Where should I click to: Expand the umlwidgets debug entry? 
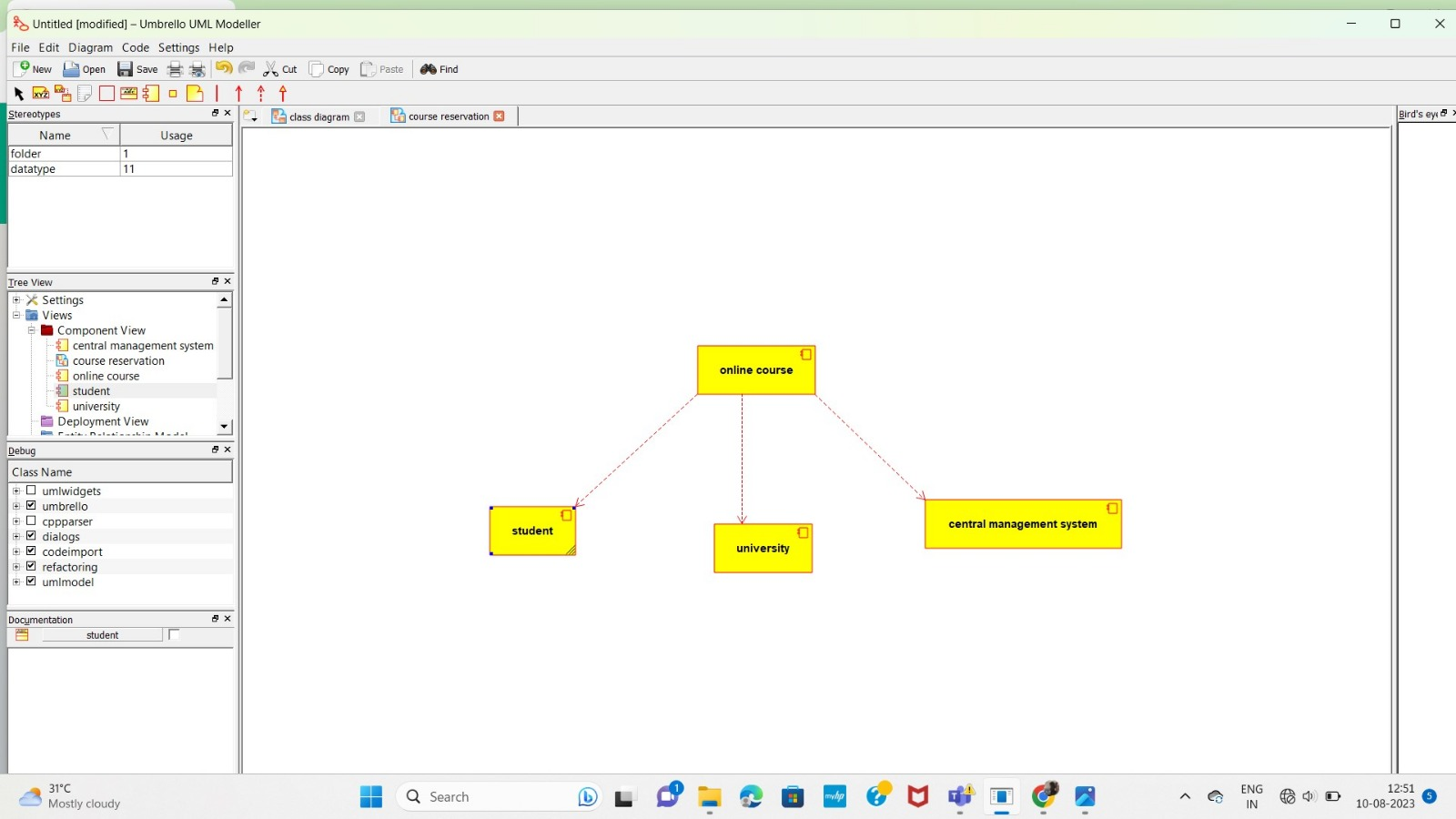pyautogui.click(x=16, y=491)
